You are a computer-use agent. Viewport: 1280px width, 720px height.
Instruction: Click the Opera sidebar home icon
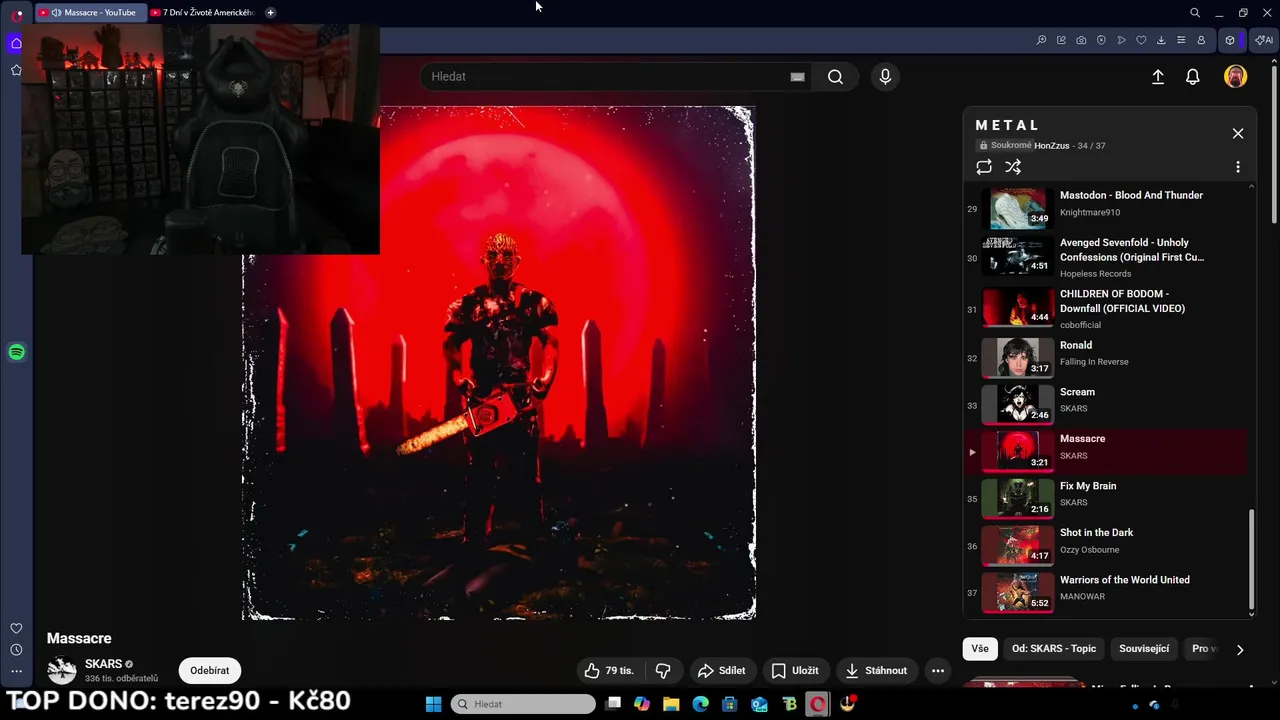click(x=16, y=43)
